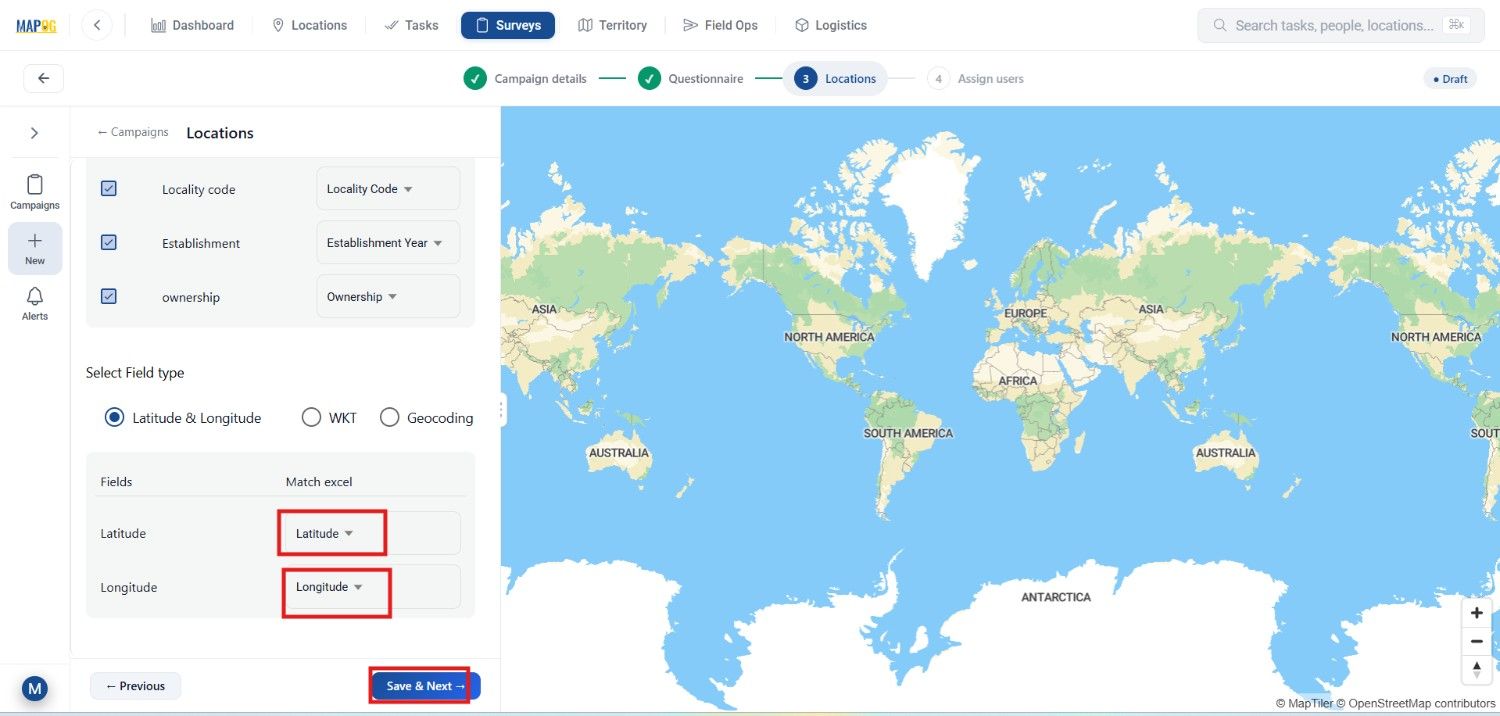Uncheck the Establishment checkbox

pos(109,242)
